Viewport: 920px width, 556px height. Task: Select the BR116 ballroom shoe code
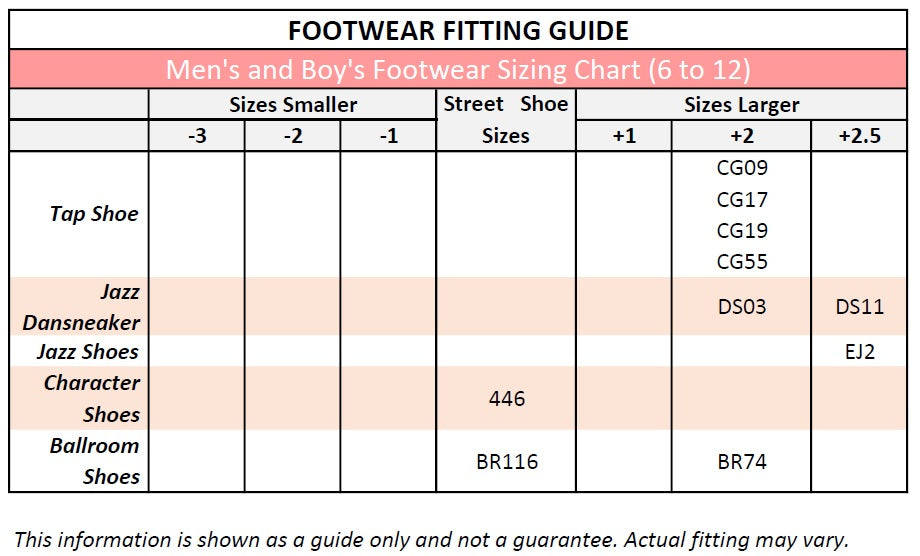[507, 462]
